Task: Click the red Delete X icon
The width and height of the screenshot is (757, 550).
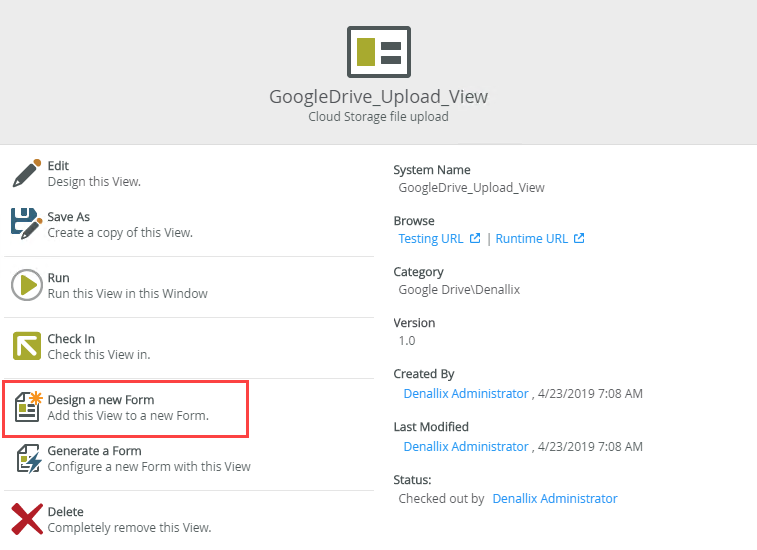Action: 27,519
